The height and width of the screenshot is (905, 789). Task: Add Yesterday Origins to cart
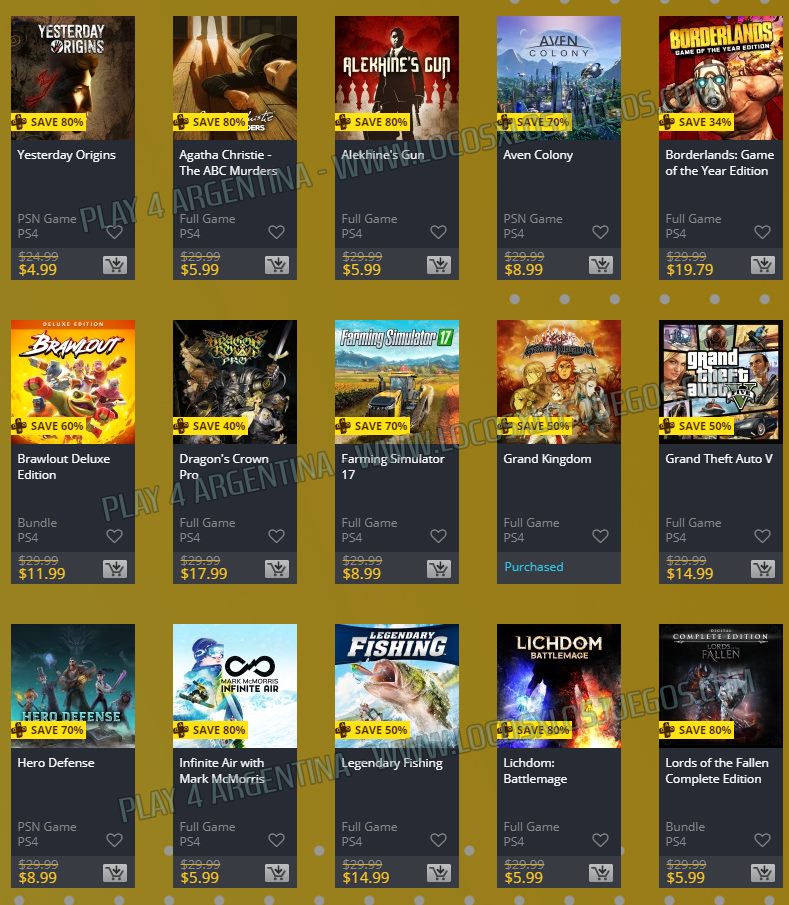click(x=115, y=265)
